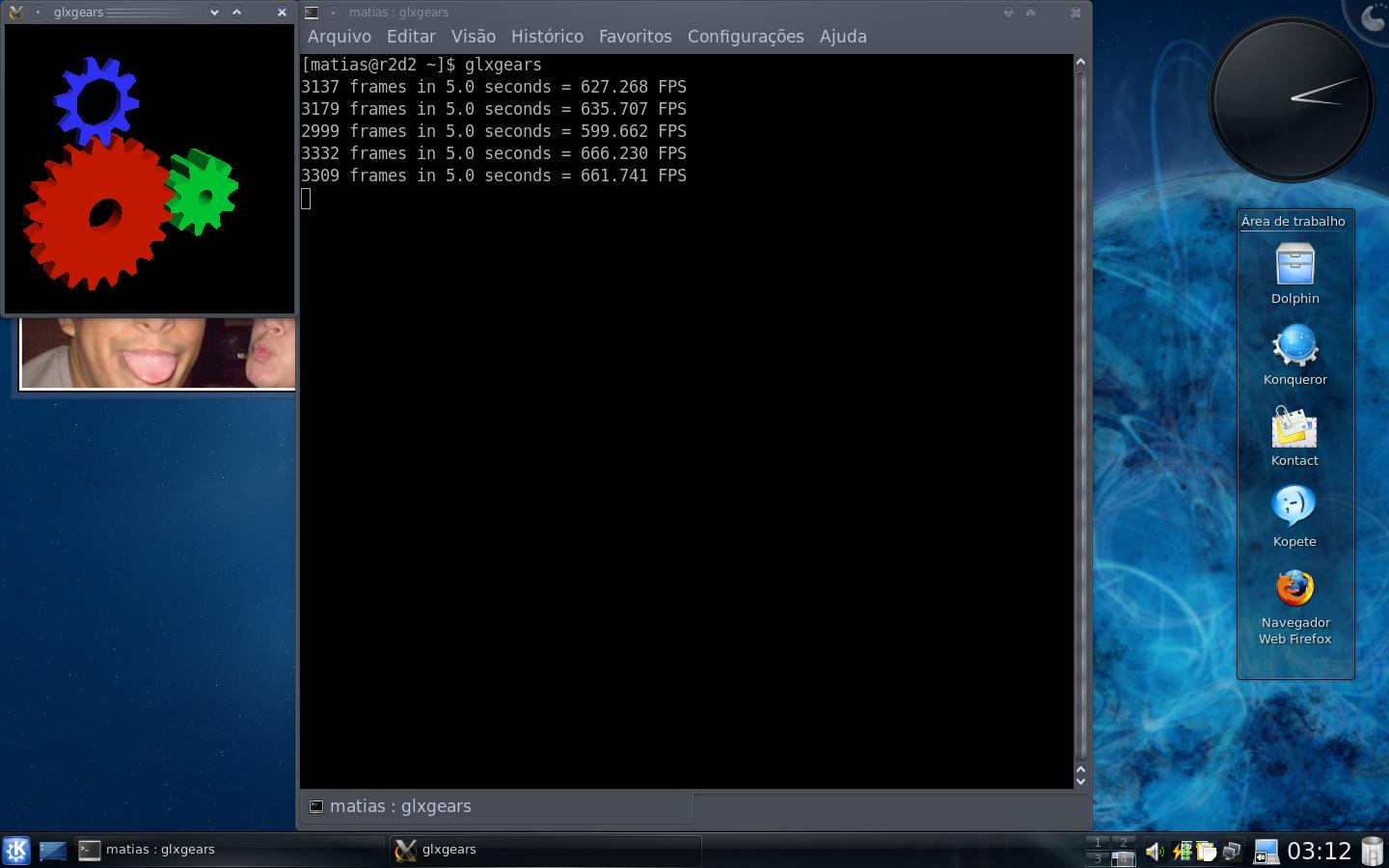Click the terminal scrollbar down arrow
This screenshot has width=1389, height=868.
click(1080, 779)
